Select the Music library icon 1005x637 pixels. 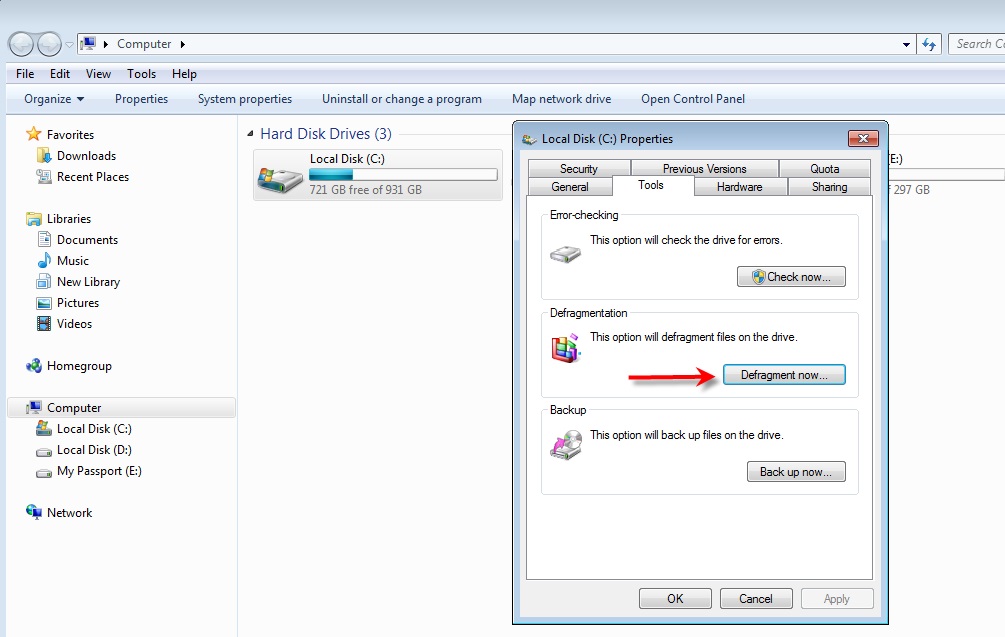coord(44,261)
